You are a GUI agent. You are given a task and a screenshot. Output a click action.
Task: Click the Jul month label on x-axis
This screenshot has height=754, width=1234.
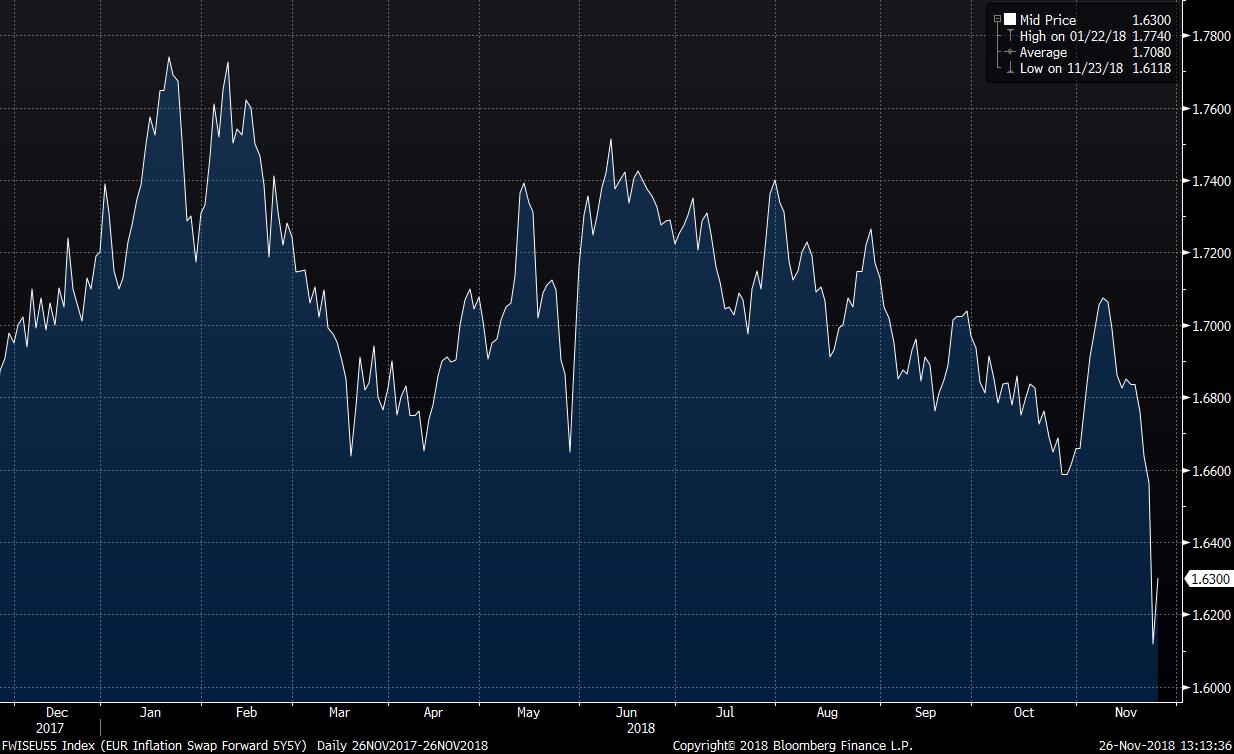click(x=725, y=713)
